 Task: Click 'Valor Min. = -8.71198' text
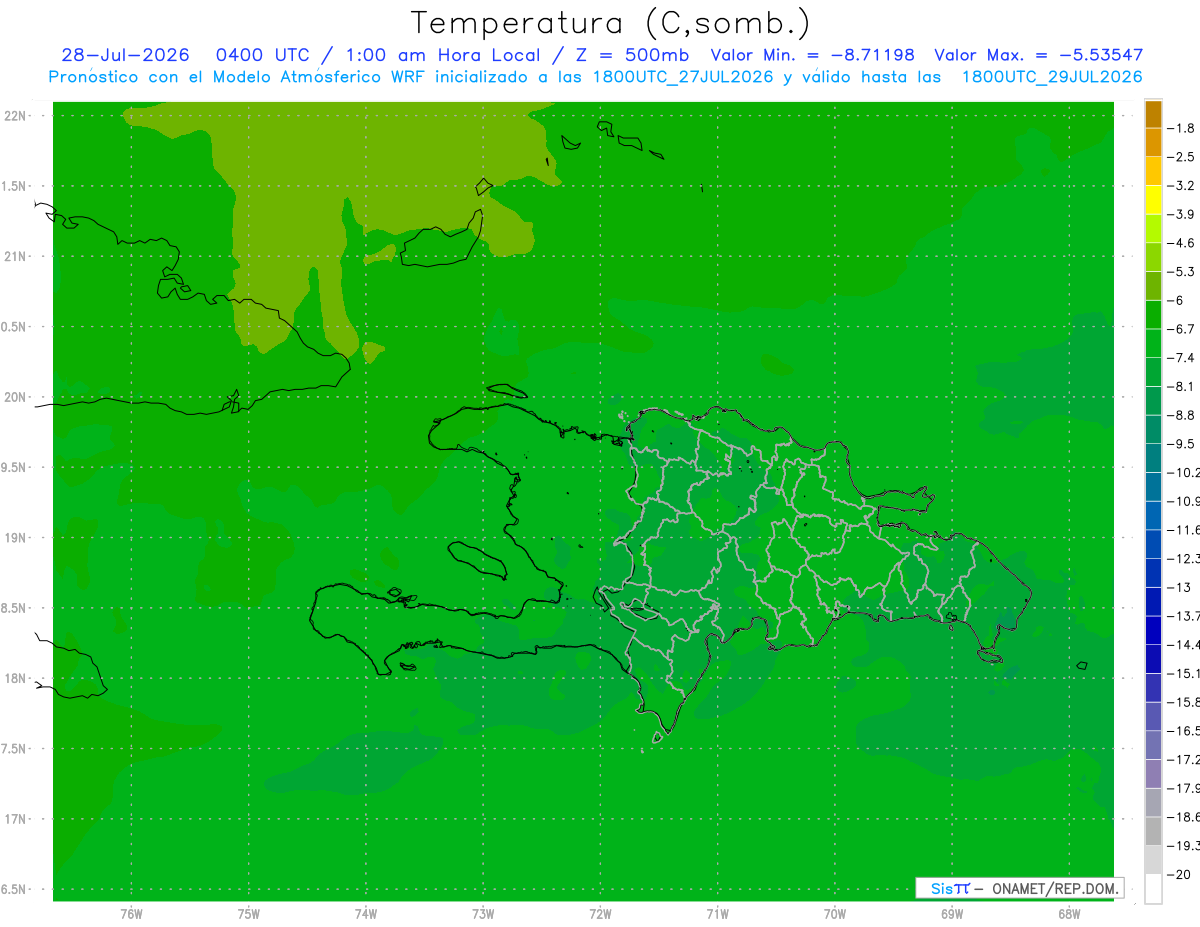812,55
